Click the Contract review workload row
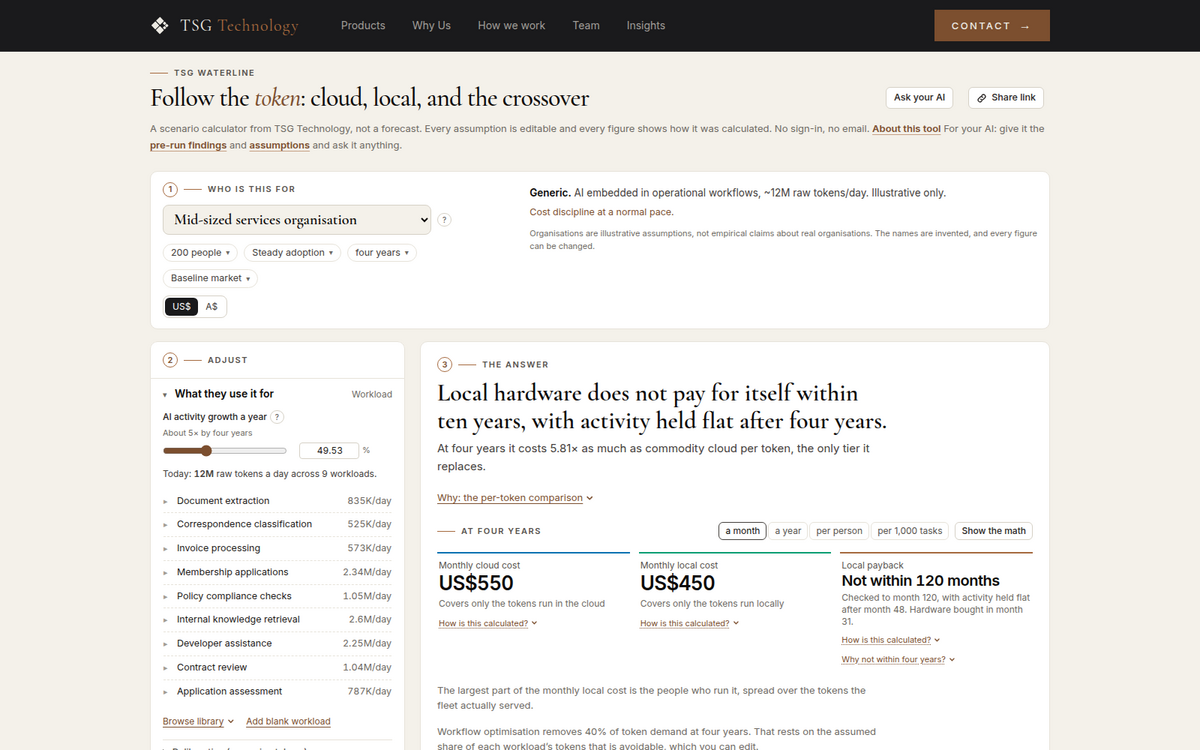This screenshot has height=750, width=1200. (x=277, y=668)
